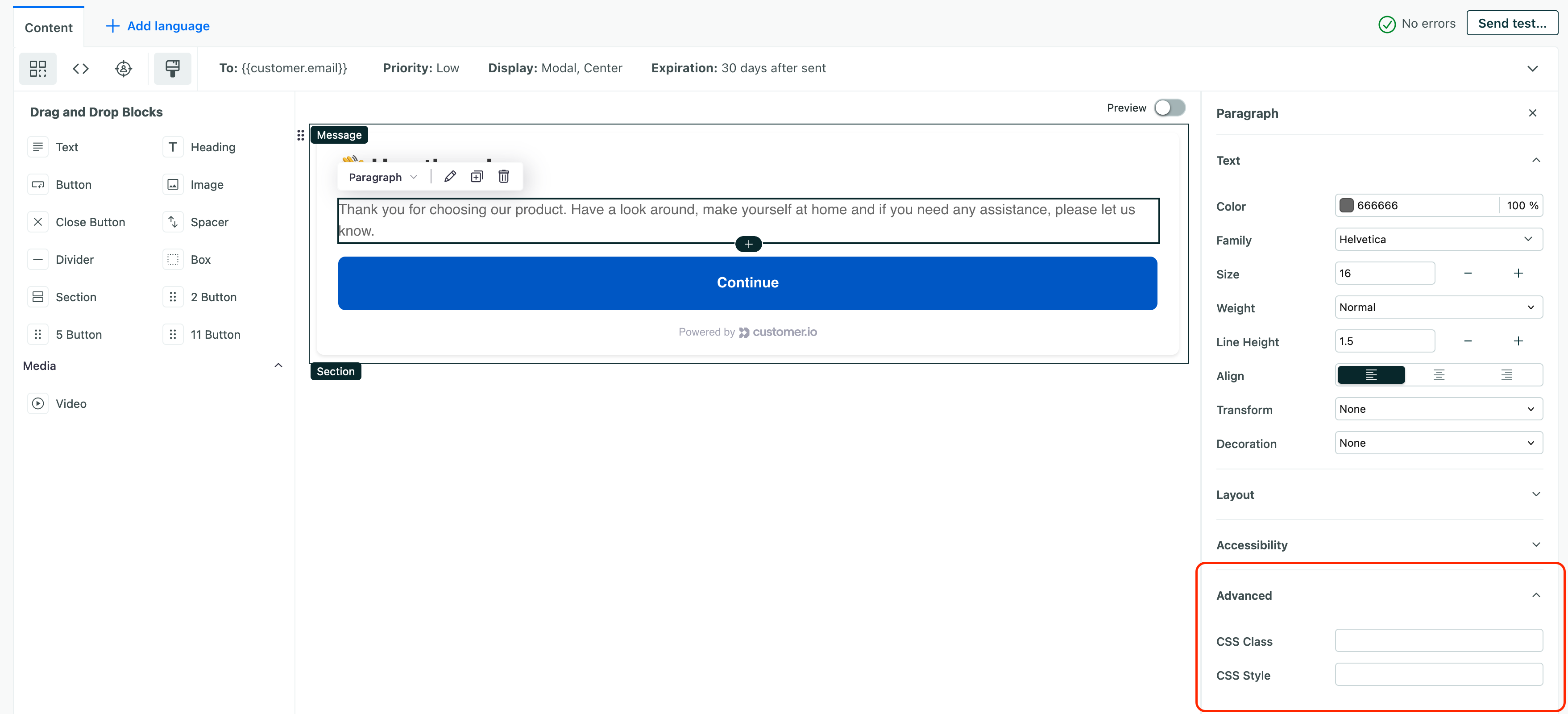Switch to the Content tab

[x=48, y=27]
